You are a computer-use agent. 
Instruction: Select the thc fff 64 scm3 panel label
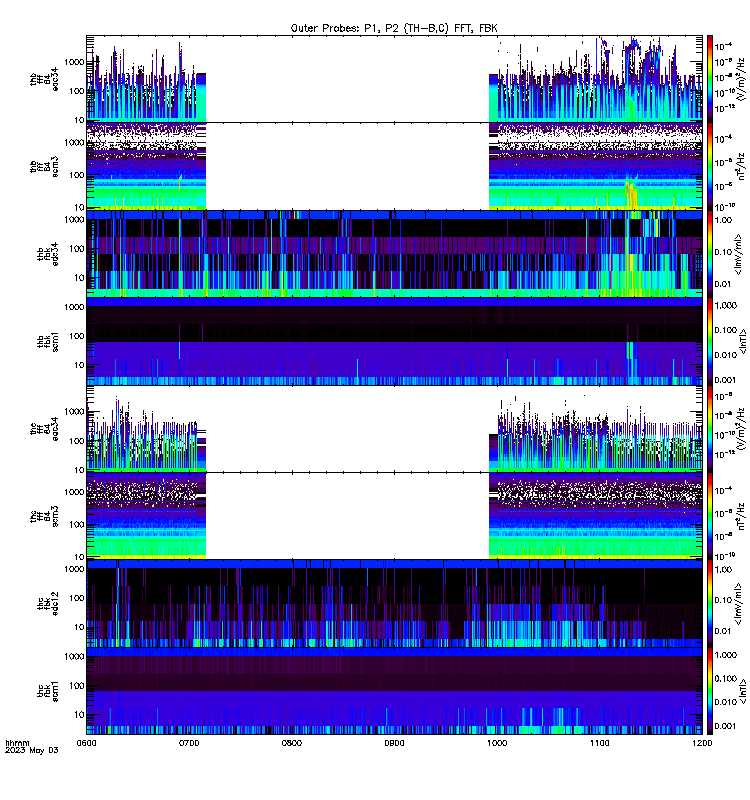tap(44, 516)
